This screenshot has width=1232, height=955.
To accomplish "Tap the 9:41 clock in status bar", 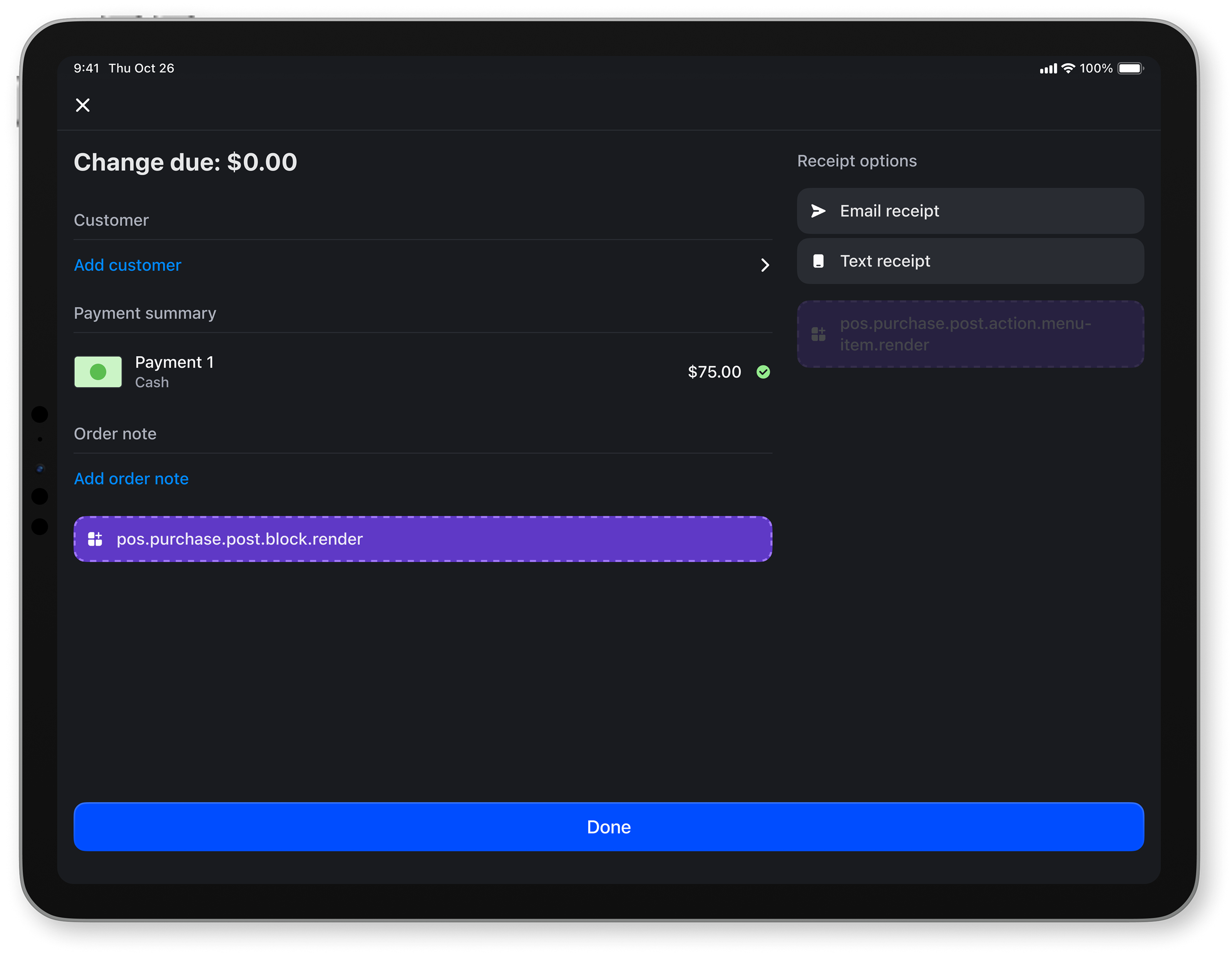I will 86,68.
